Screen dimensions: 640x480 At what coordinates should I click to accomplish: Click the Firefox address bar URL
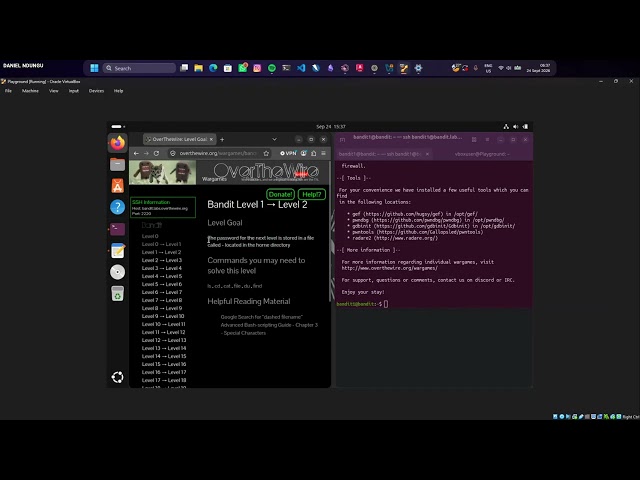tap(218, 153)
